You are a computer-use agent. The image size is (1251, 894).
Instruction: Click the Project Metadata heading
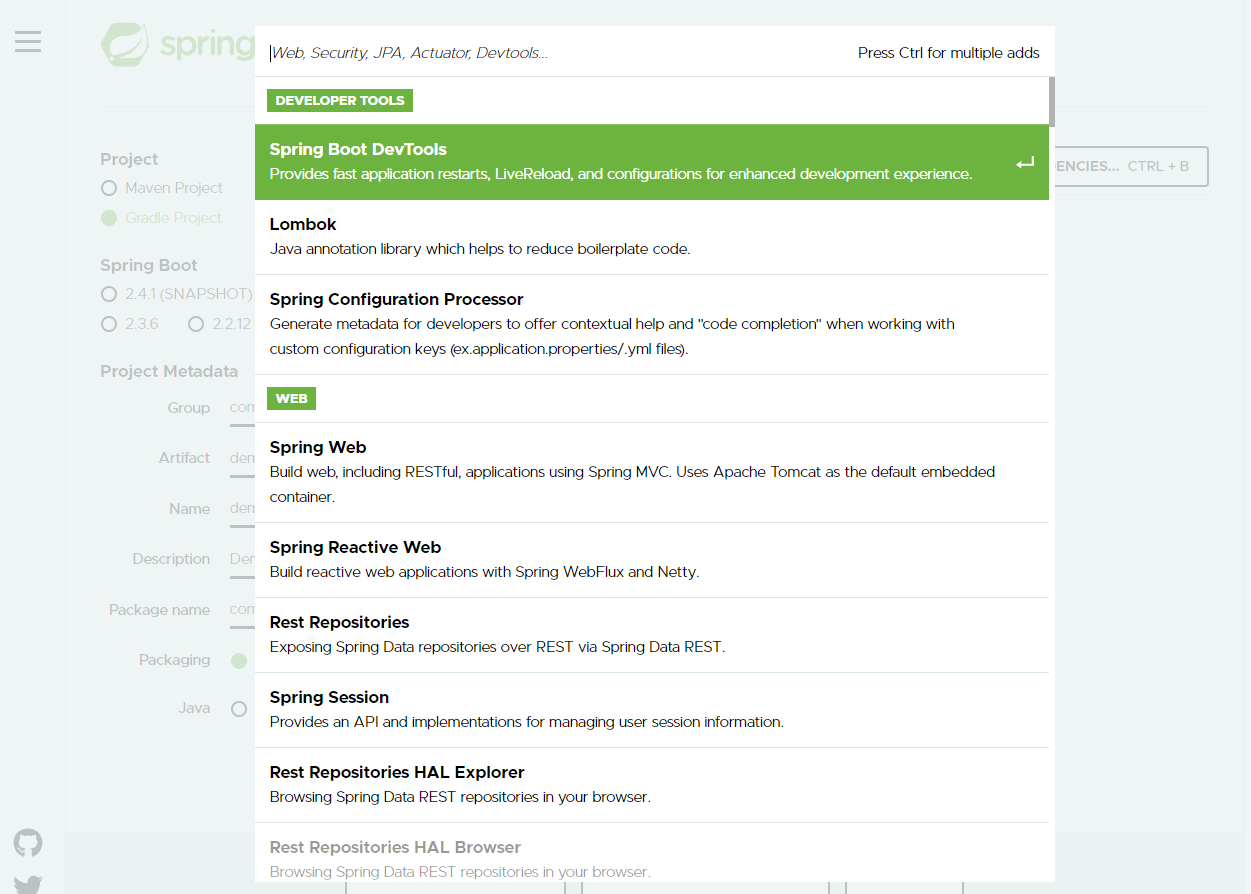pyautogui.click(x=169, y=371)
